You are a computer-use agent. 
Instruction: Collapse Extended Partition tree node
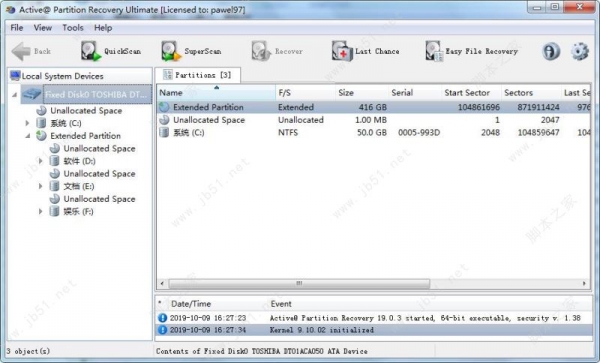click(x=28, y=136)
